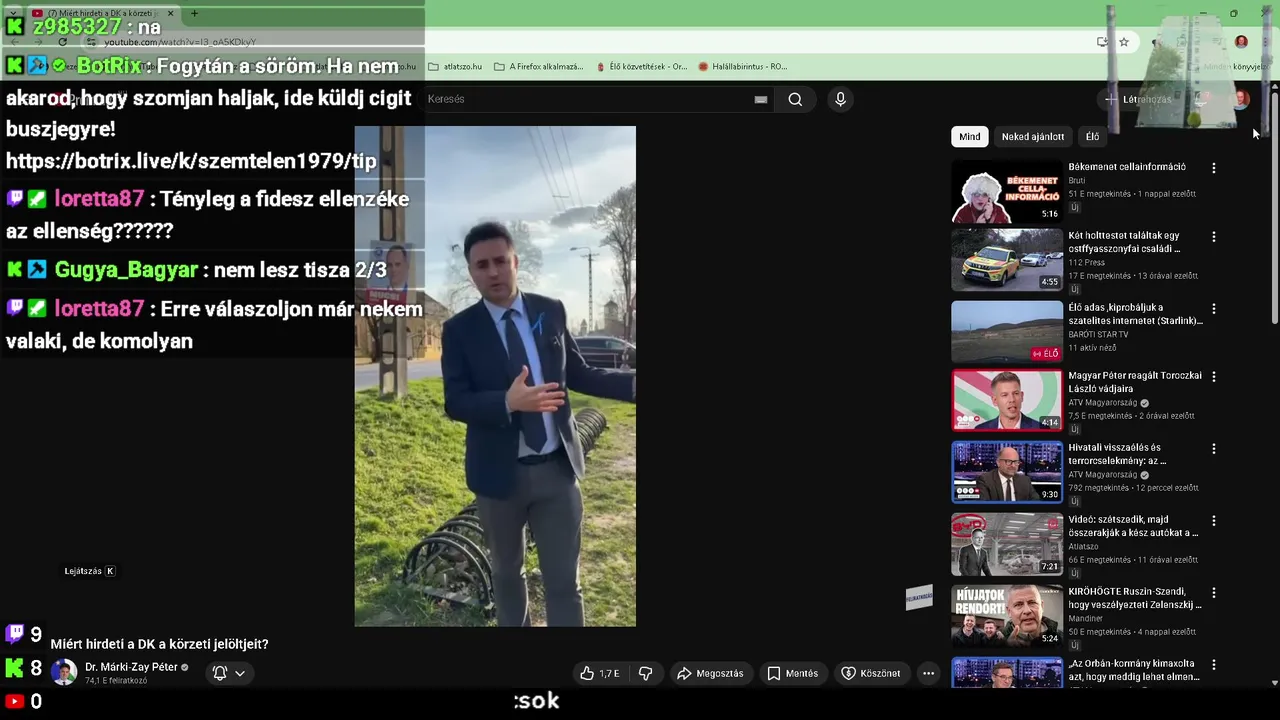The height and width of the screenshot is (720, 1280).
Task: Click the BARÓTI STAR TV channel name
Action: pos(1098,335)
